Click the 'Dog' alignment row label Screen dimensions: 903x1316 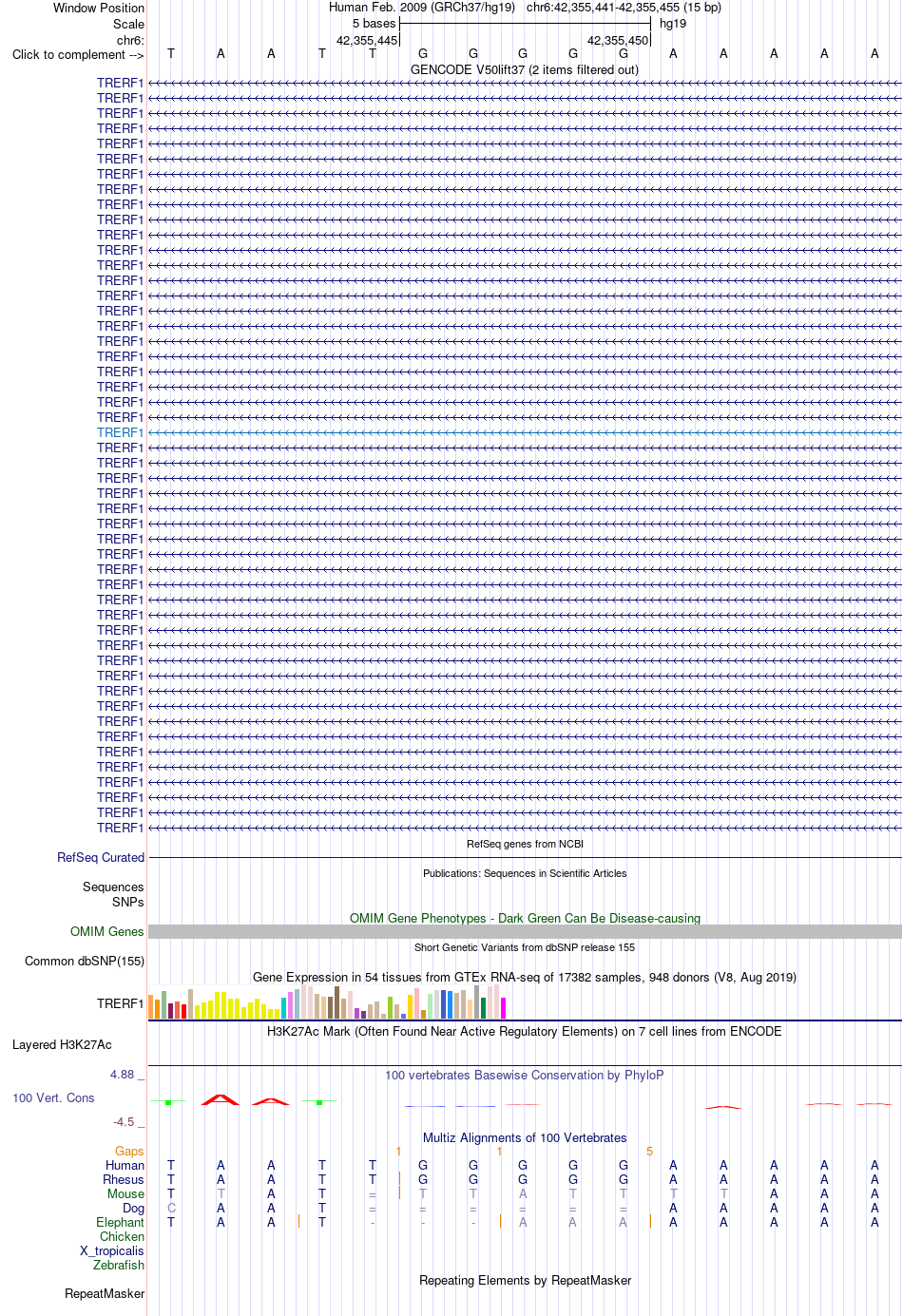pos(134,1208)
